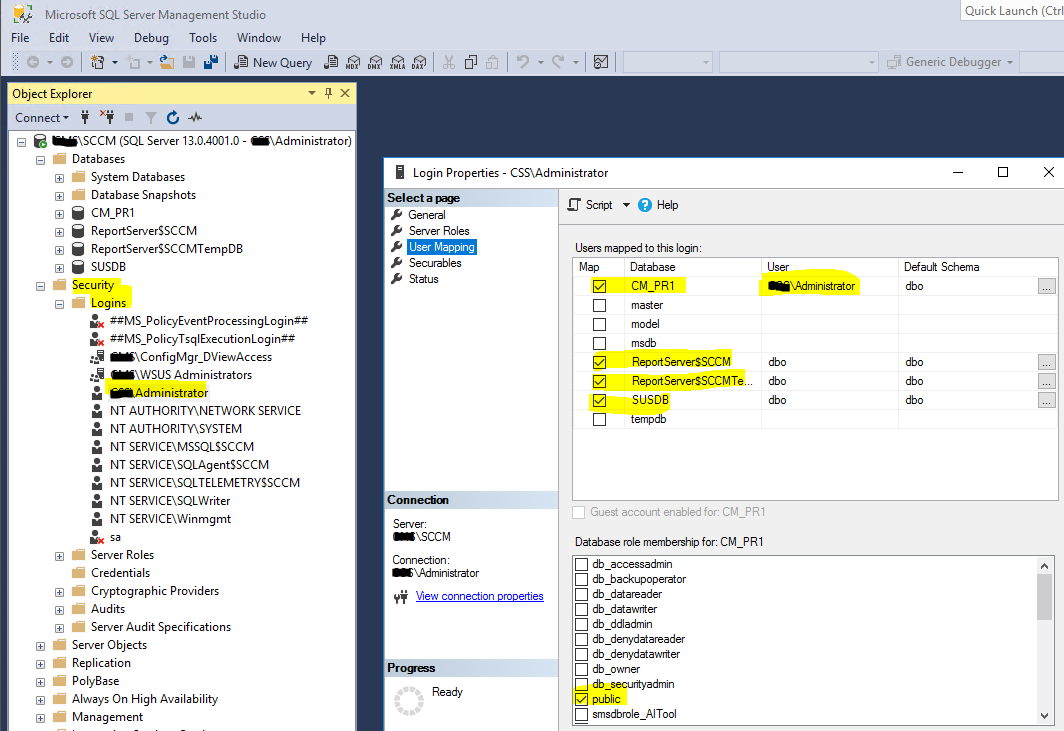This screenshot has height=731, width=1064.
Task: Click the Script icon in Login Properties
Action: [x=574, y=205]
